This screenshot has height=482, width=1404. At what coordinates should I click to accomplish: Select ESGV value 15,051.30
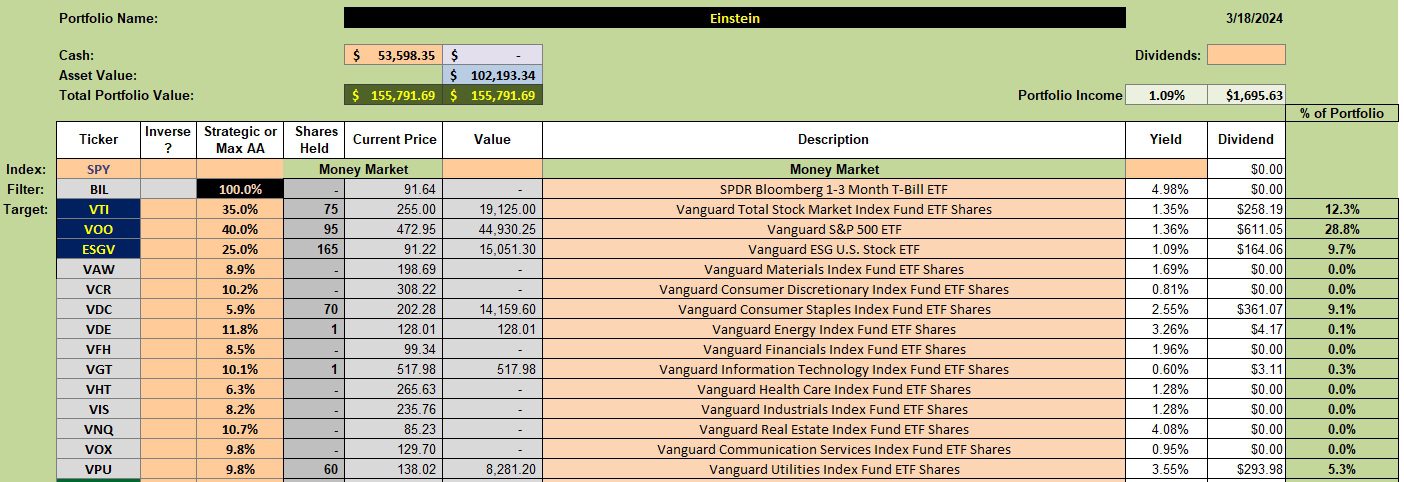tap(492, 250)
